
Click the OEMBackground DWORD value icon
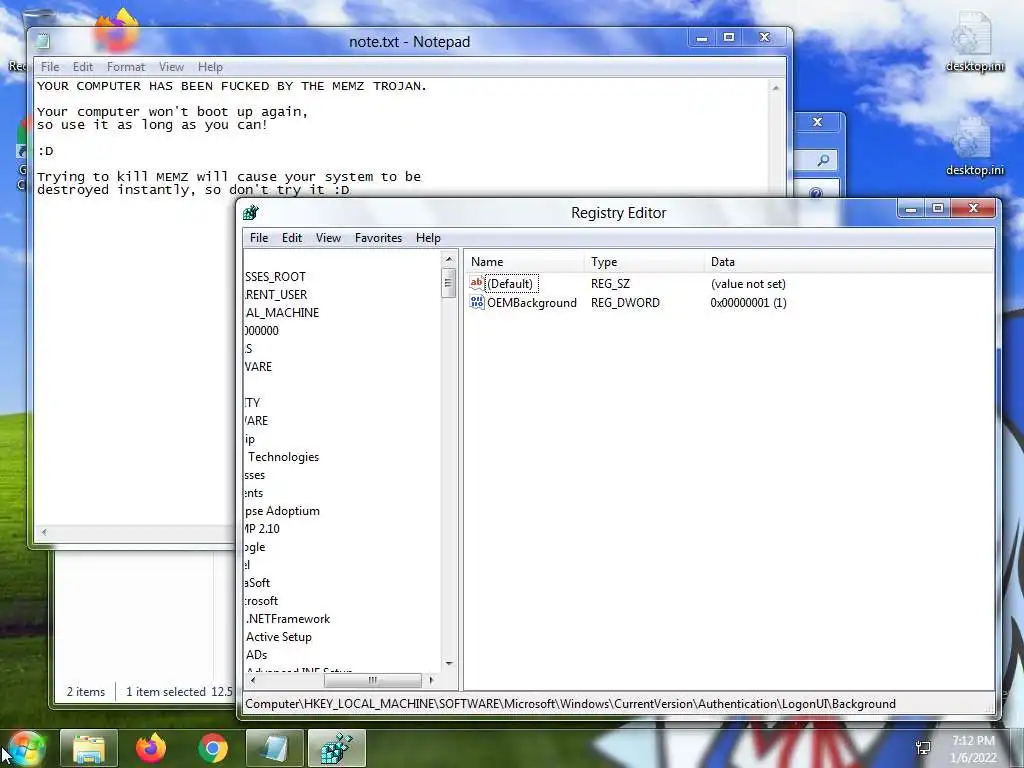pyautogui.click(x=477, y=302)
